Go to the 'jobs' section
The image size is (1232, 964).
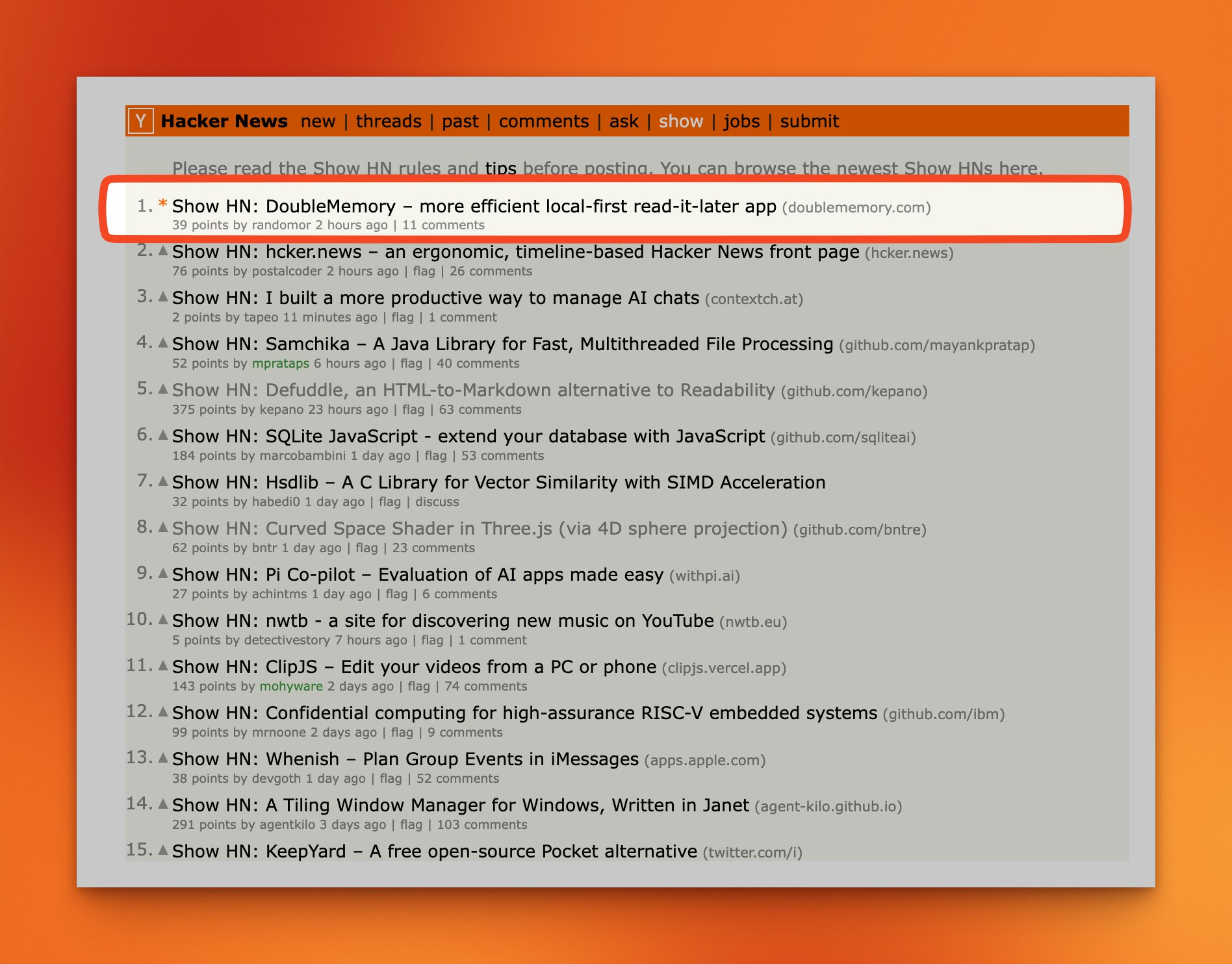coord(741,121)
